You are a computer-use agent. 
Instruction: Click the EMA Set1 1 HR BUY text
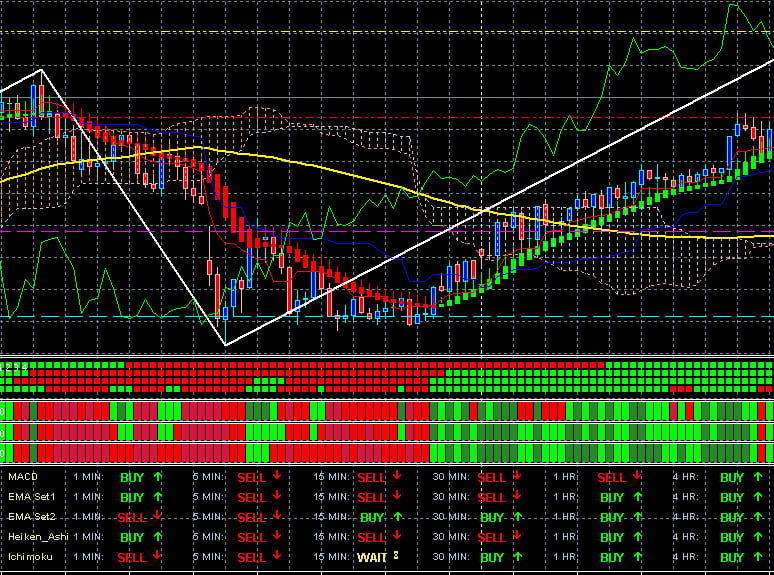click(x=612, y=497)
